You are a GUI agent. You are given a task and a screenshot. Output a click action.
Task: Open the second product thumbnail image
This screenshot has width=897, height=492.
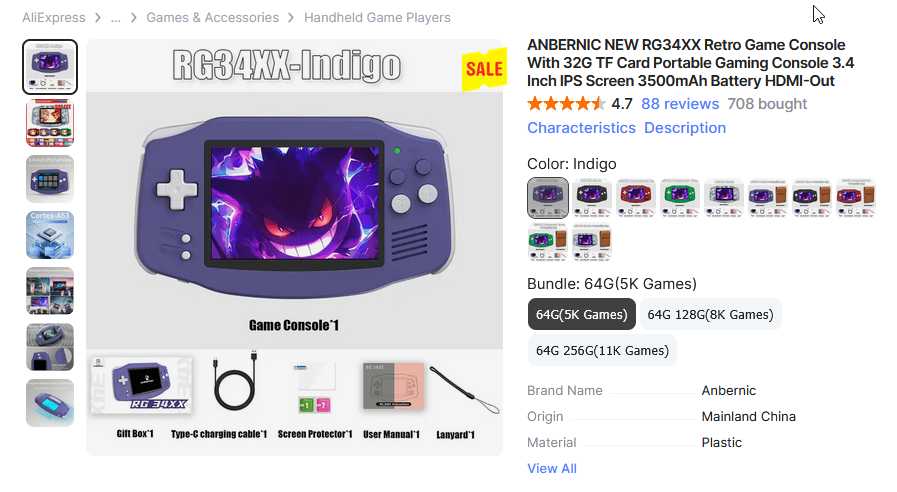[50, 122]
